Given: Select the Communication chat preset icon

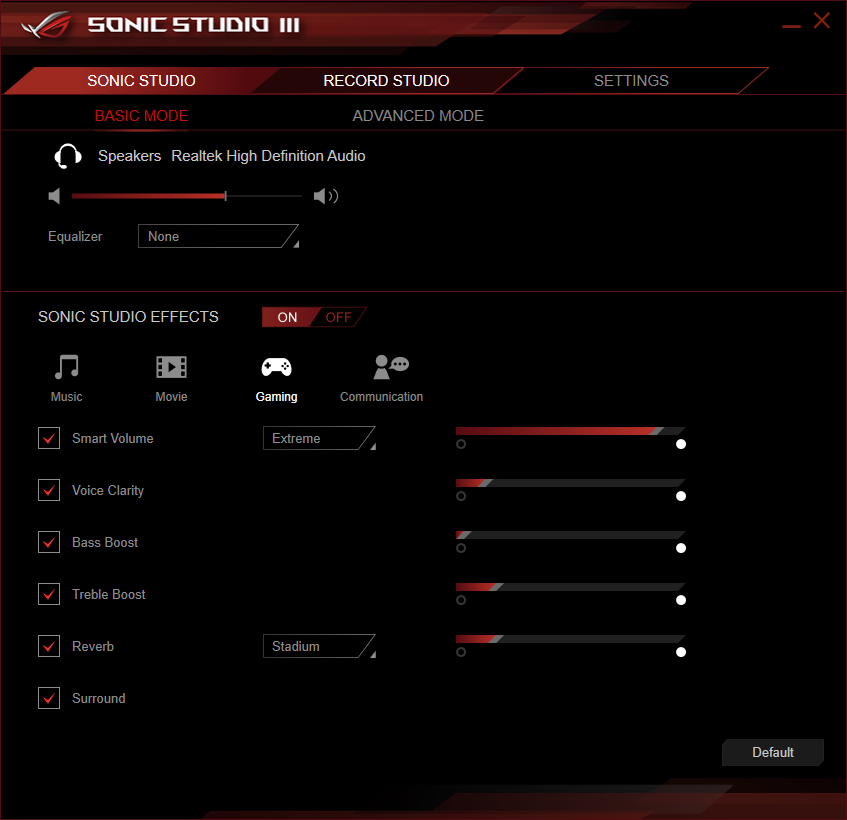Looking at the screenshot, I should pos(391,367).
